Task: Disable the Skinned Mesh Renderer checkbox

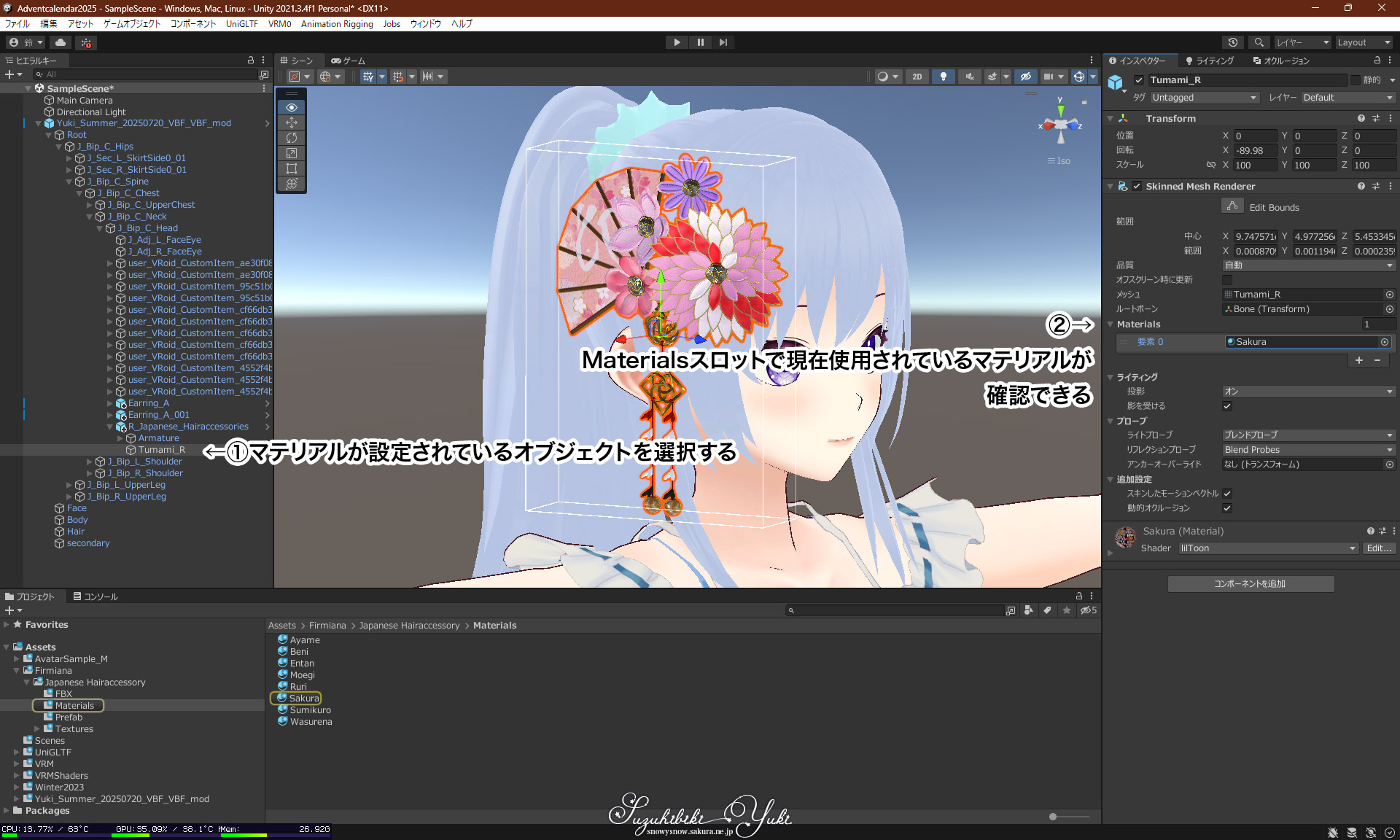Action: click(x=1137, y=186)
